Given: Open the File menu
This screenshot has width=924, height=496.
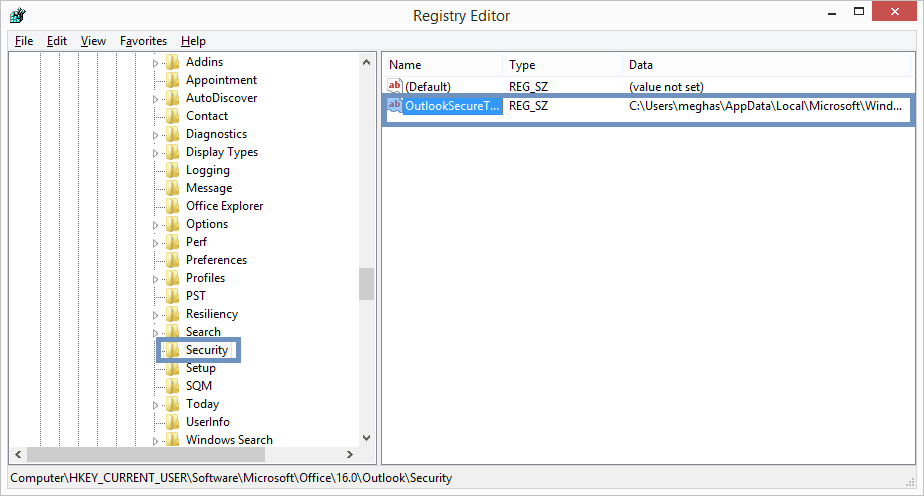Looking at the screenshot, I should pyautogui.click(x=24, y=41).
